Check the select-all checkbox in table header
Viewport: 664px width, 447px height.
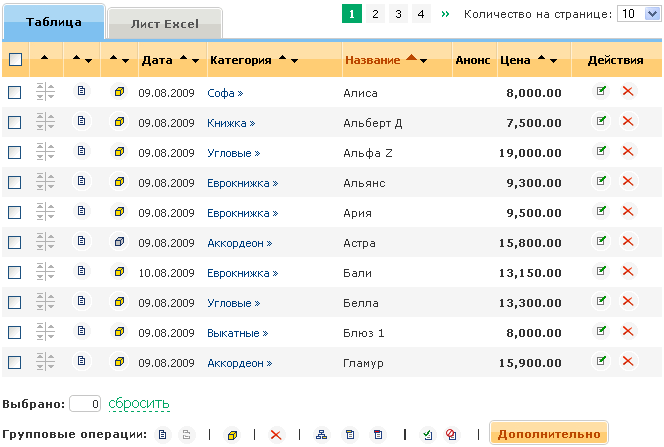coord(15,60)
